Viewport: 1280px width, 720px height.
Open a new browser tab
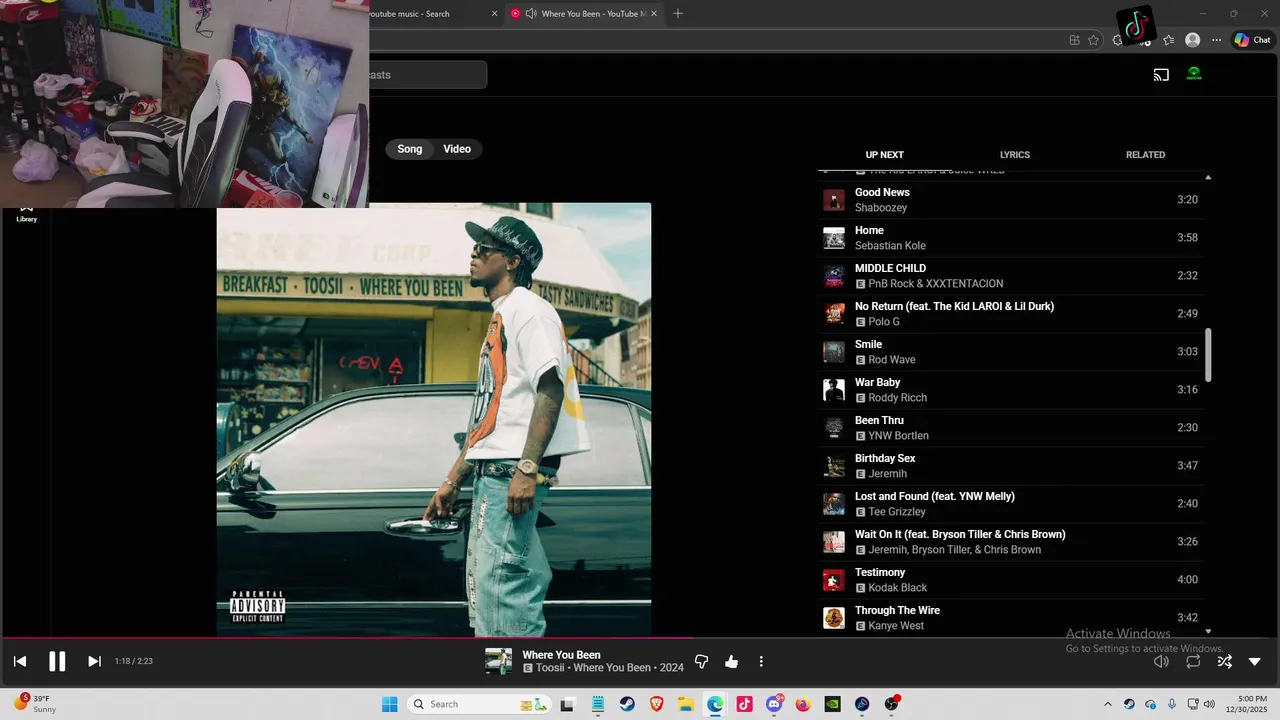678,14
